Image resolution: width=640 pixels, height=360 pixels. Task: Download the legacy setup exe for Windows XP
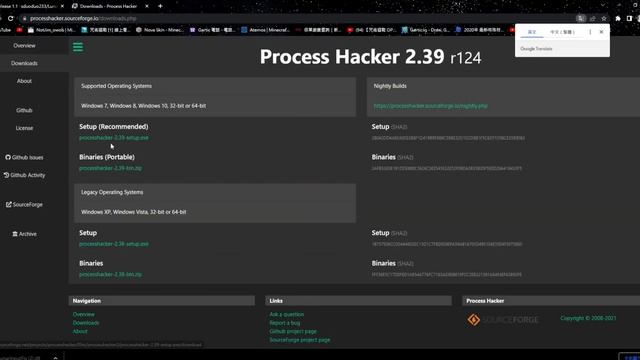point(114,244)
